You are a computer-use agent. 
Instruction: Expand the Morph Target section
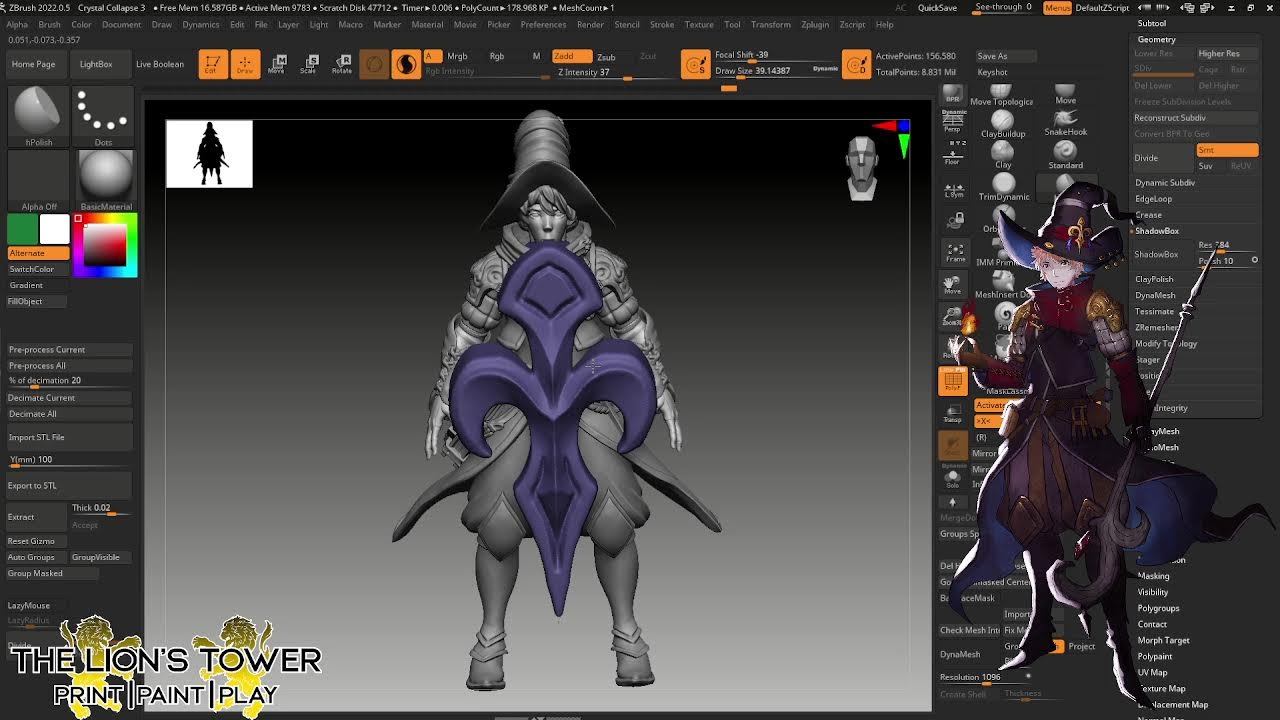pyautogui.click(x=1163, y=640)
